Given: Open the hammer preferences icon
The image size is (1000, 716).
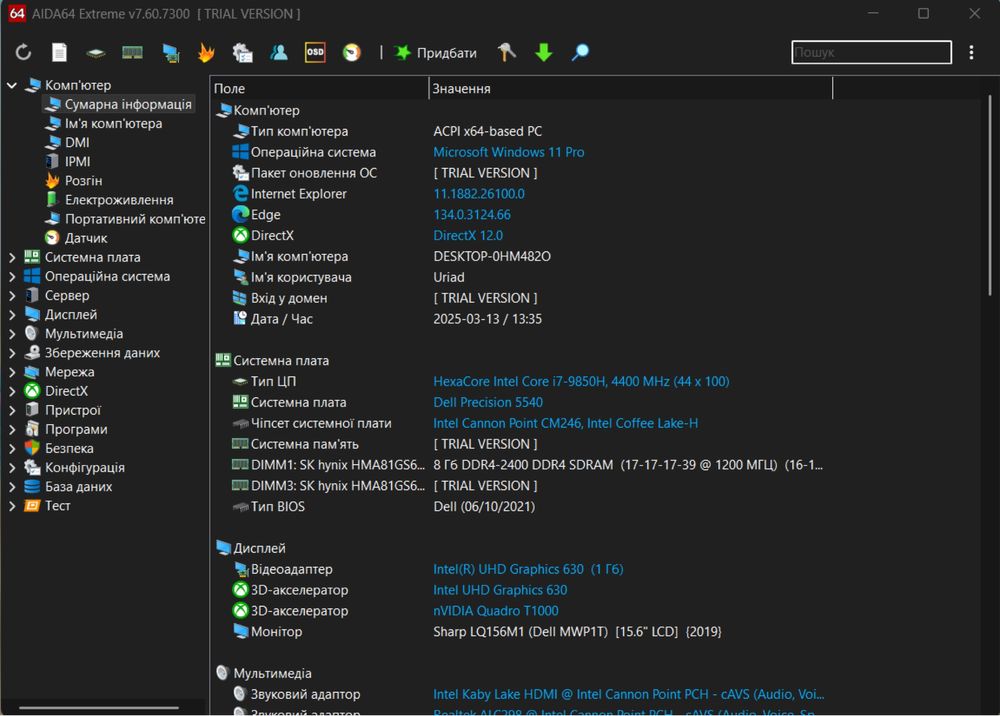Looking at the screenshot, I should (x=507, y=52).
